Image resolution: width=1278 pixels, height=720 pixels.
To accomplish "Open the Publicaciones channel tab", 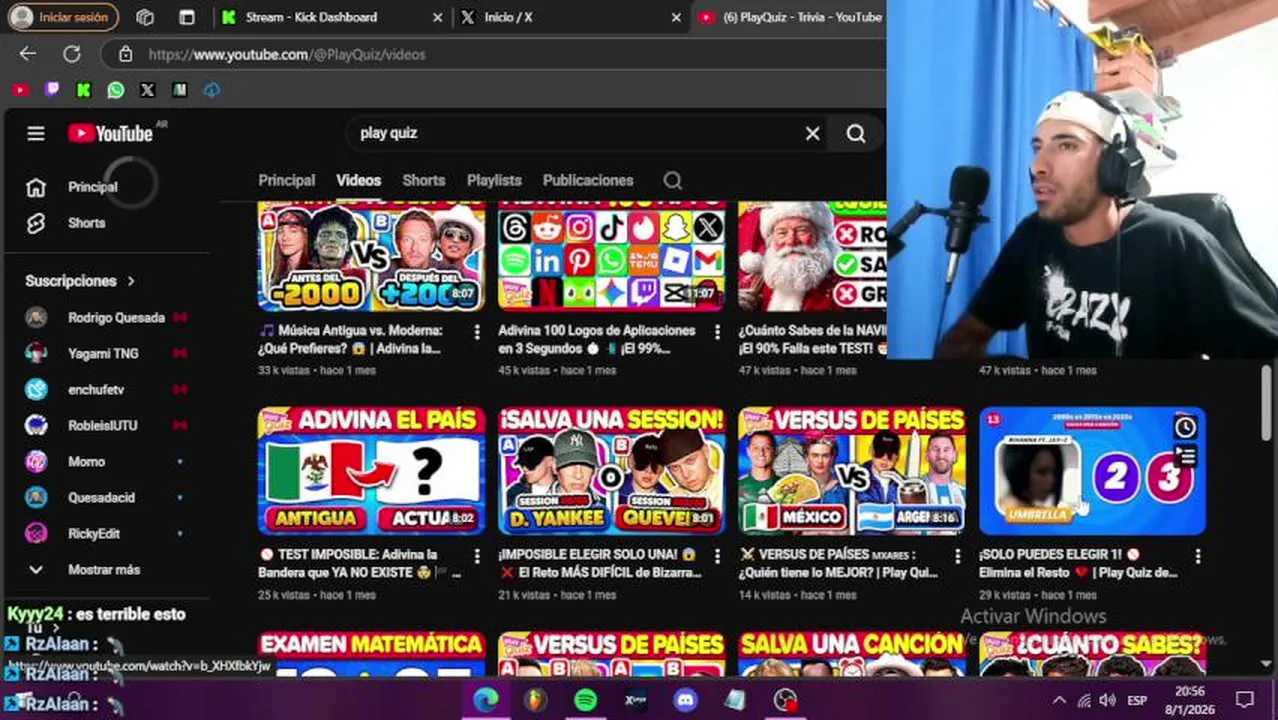I will 588,180.
